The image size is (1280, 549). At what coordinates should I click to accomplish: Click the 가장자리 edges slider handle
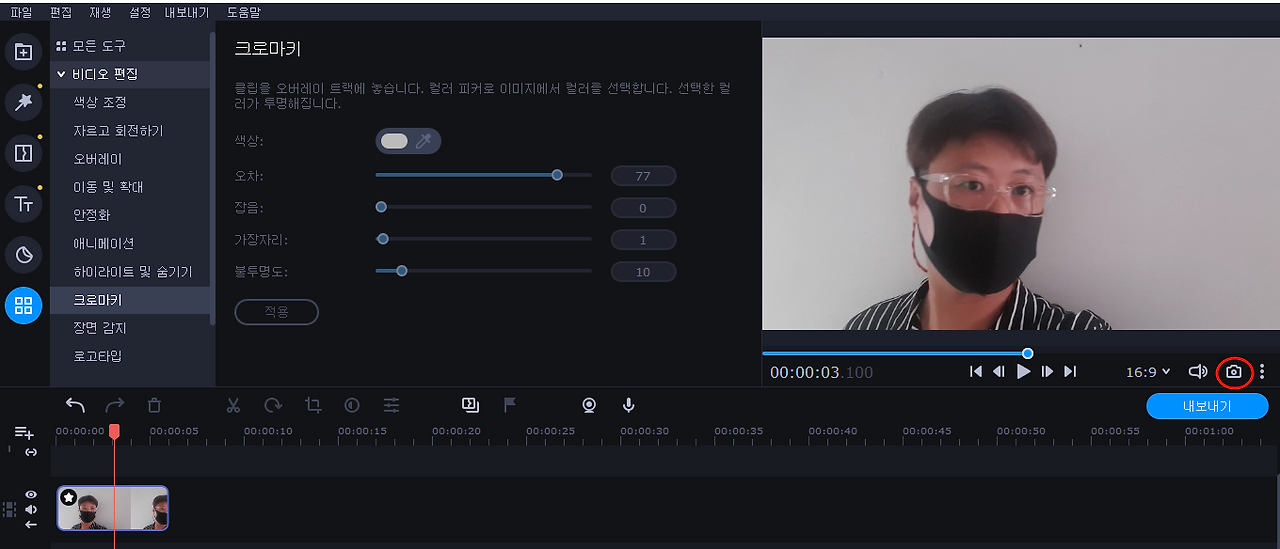[x=382, y=239]
